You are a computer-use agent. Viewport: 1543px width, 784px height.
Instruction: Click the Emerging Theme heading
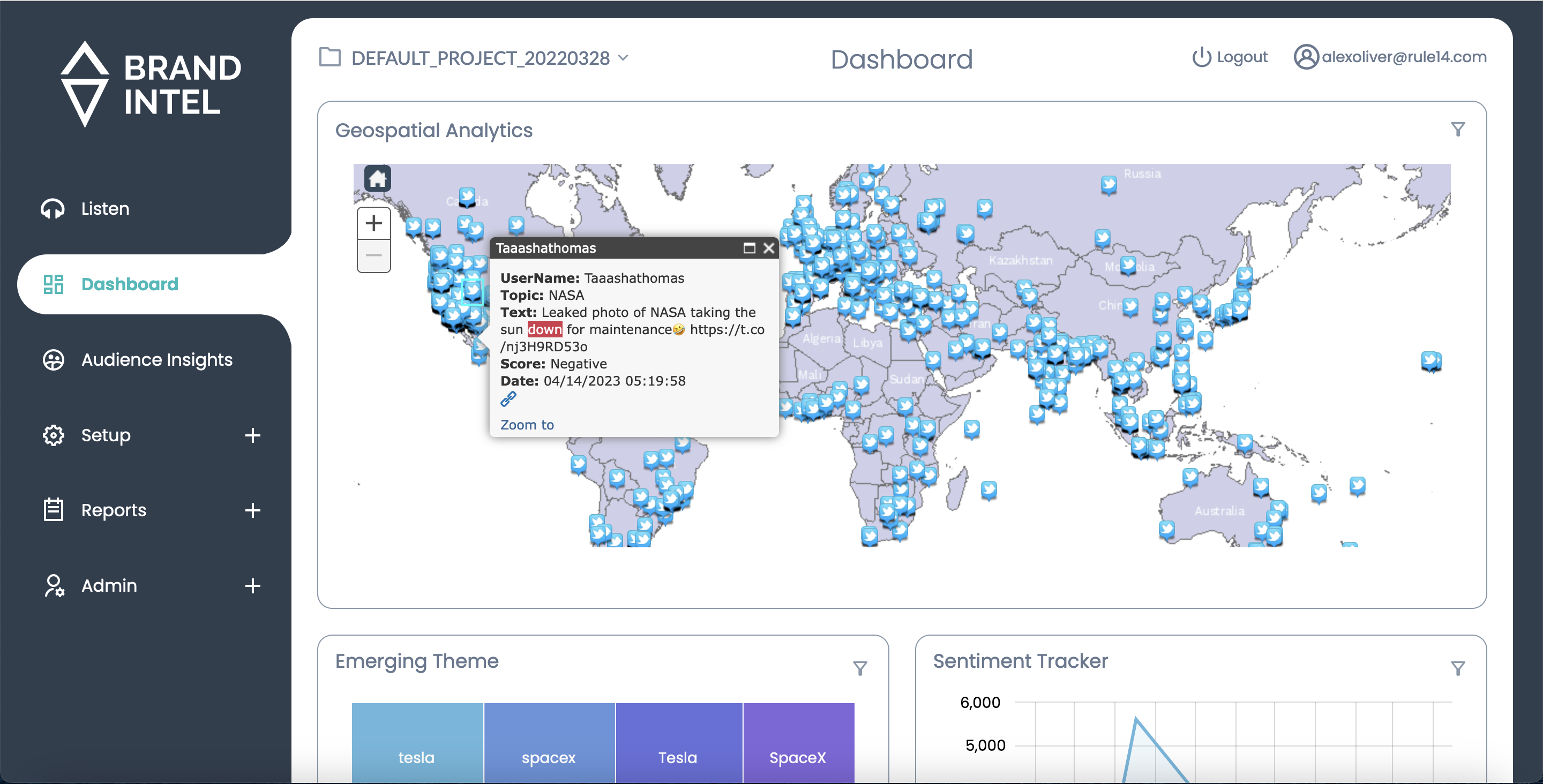coord(417,661)
